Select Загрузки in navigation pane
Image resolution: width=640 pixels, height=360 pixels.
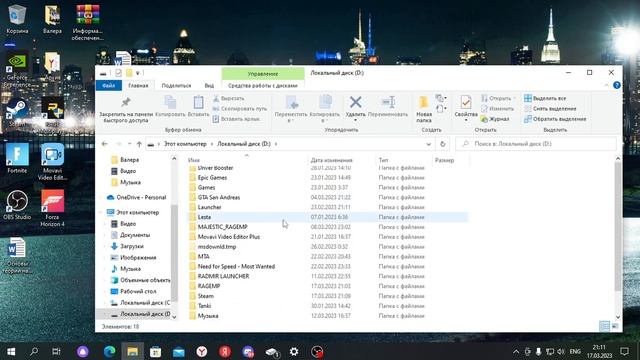pyautogui.click(x=131, y=246)
